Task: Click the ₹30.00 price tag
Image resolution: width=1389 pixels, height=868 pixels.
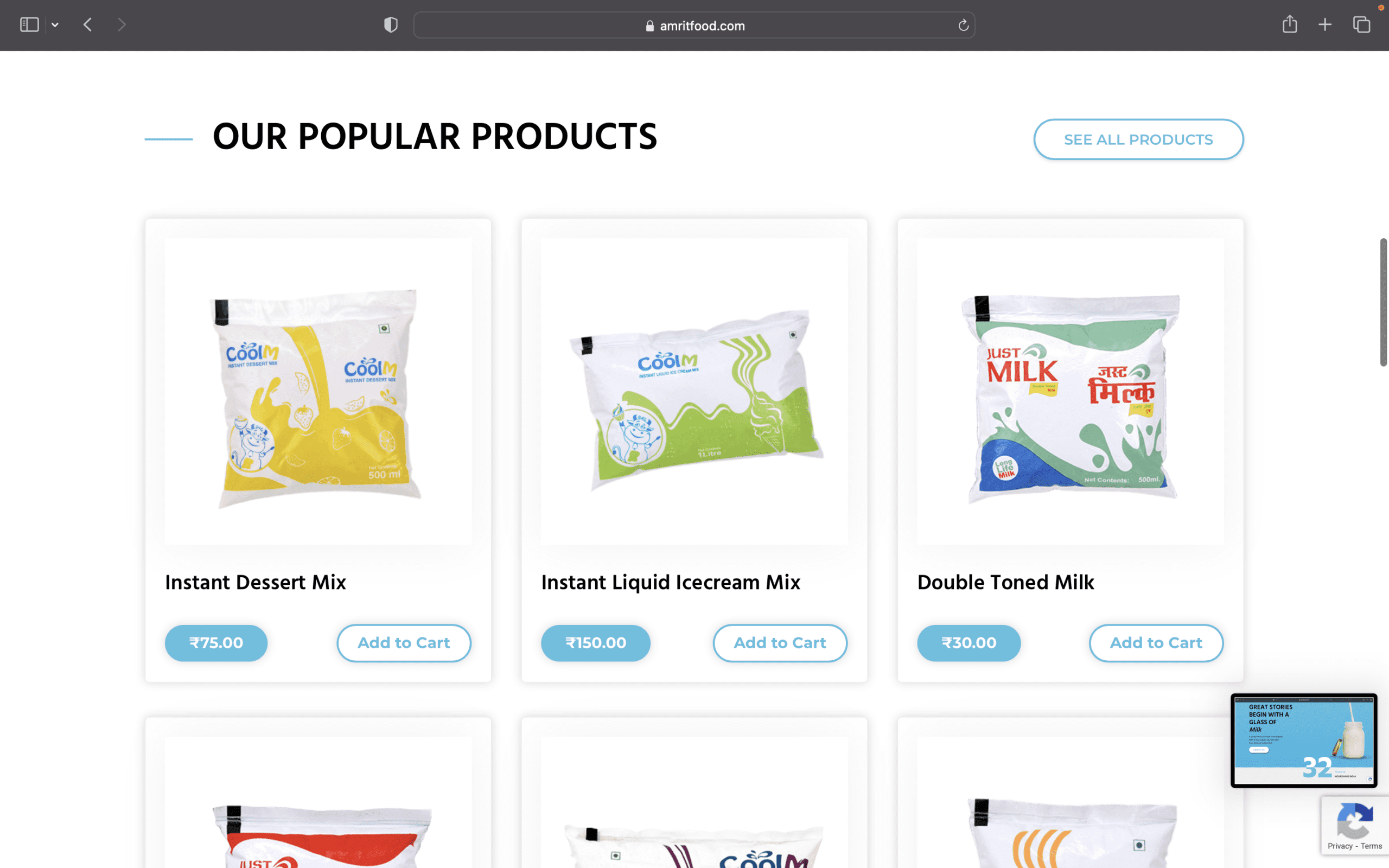Action: coord(969,643)
